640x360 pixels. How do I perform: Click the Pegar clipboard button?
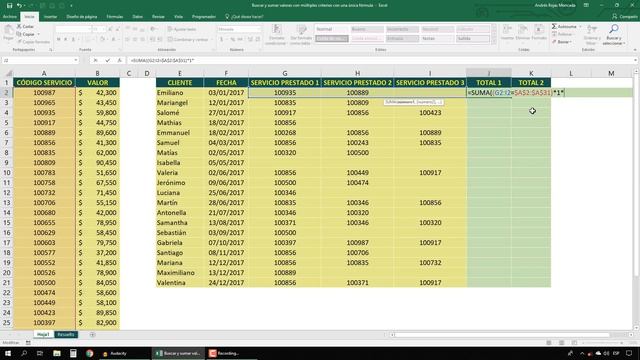click(8, 32)
